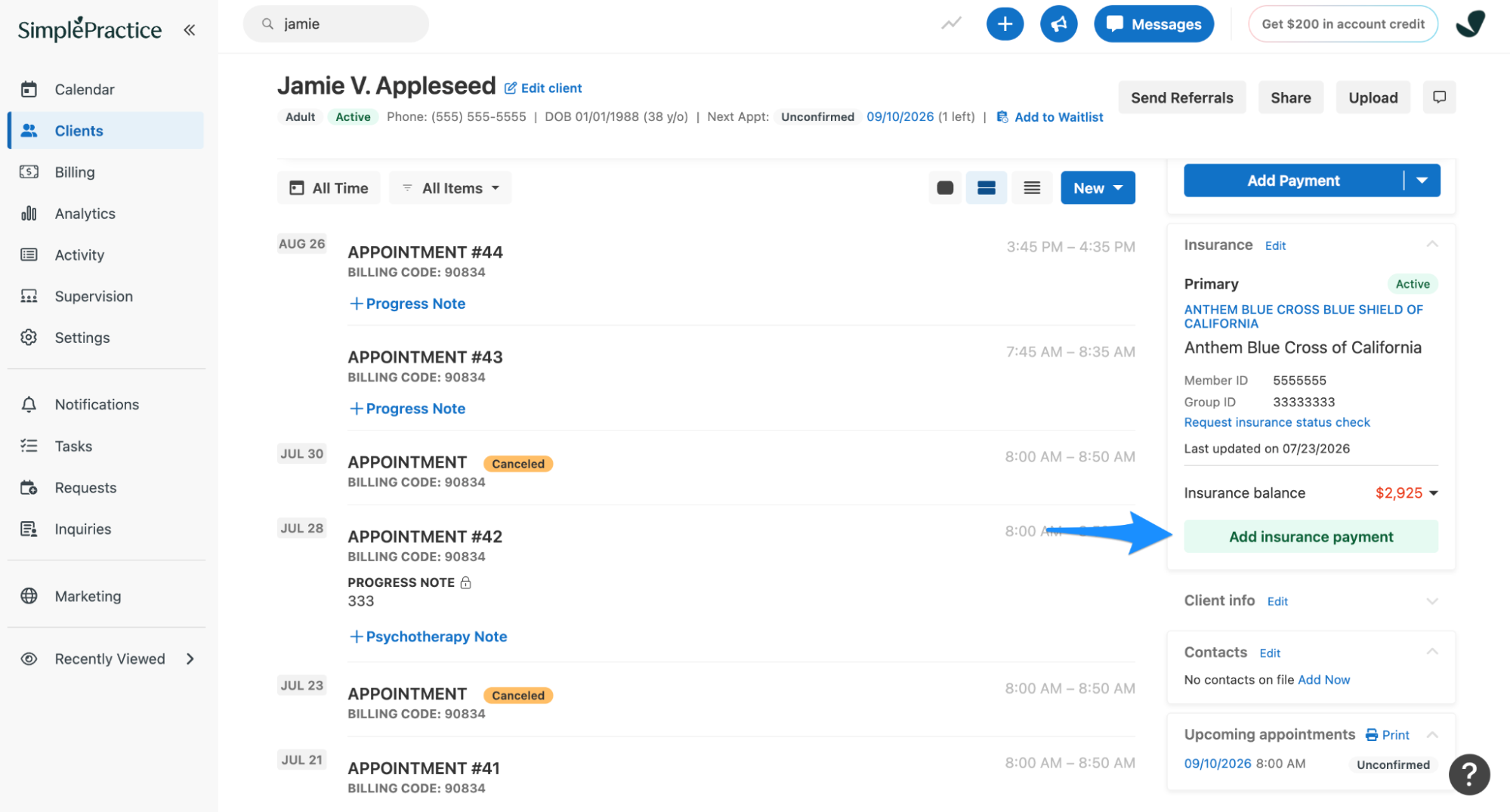Click the Marketing globe icon
This screenshot has width=1510, height=812.
click(29, 597)
